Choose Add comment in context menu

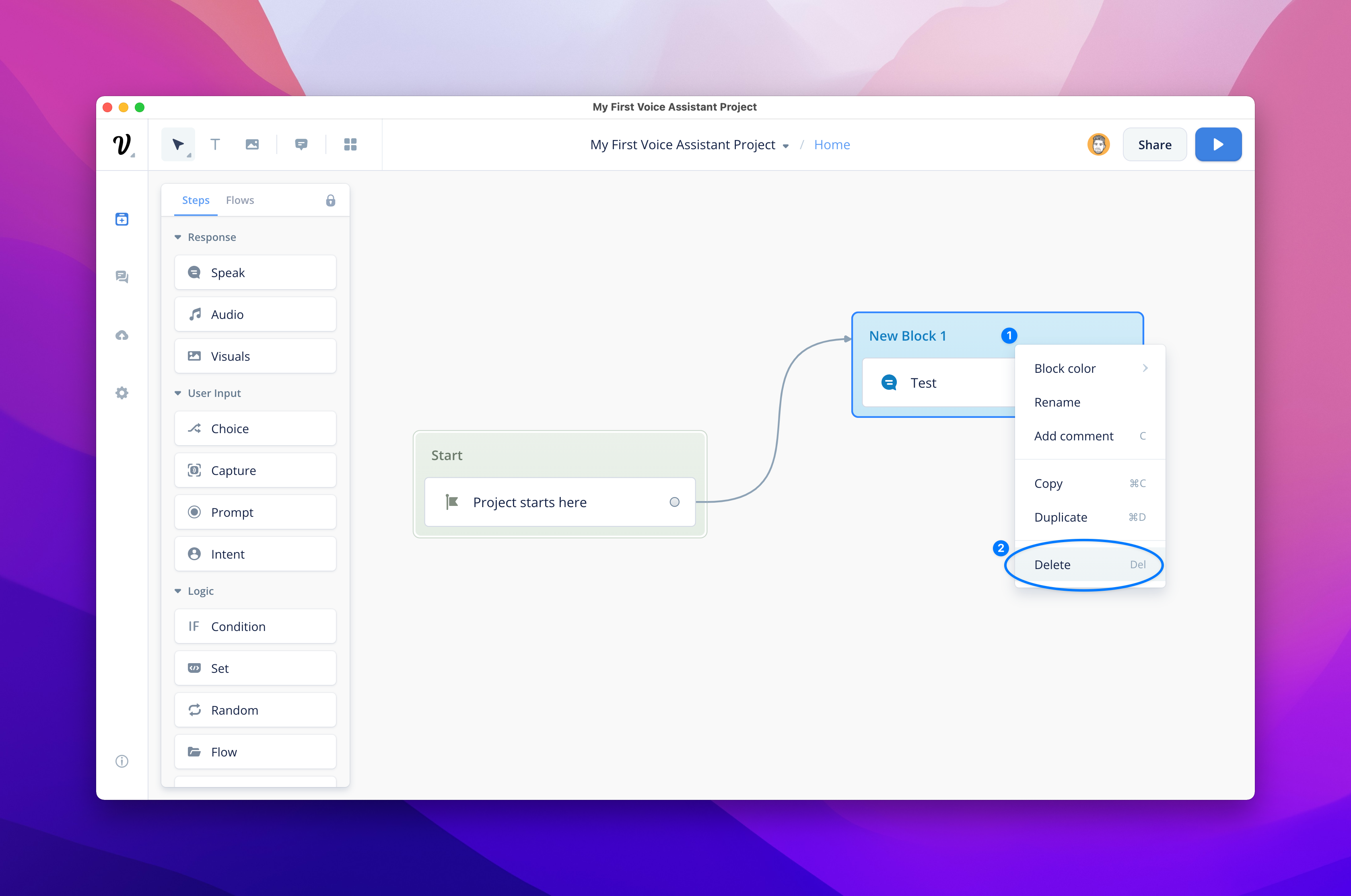pyautogui.click(x=1090, y=436)
